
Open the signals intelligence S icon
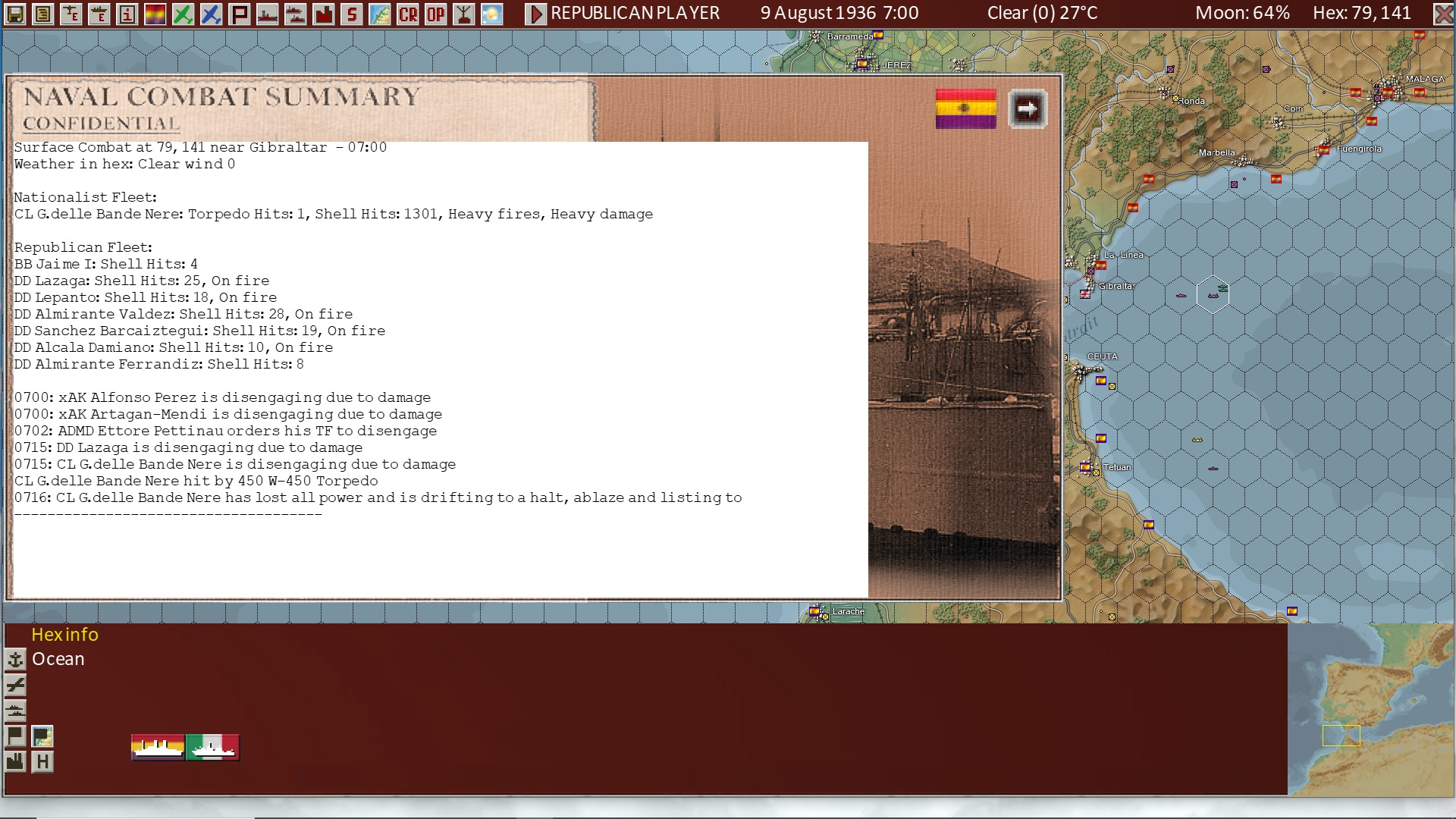coord(351,13)
